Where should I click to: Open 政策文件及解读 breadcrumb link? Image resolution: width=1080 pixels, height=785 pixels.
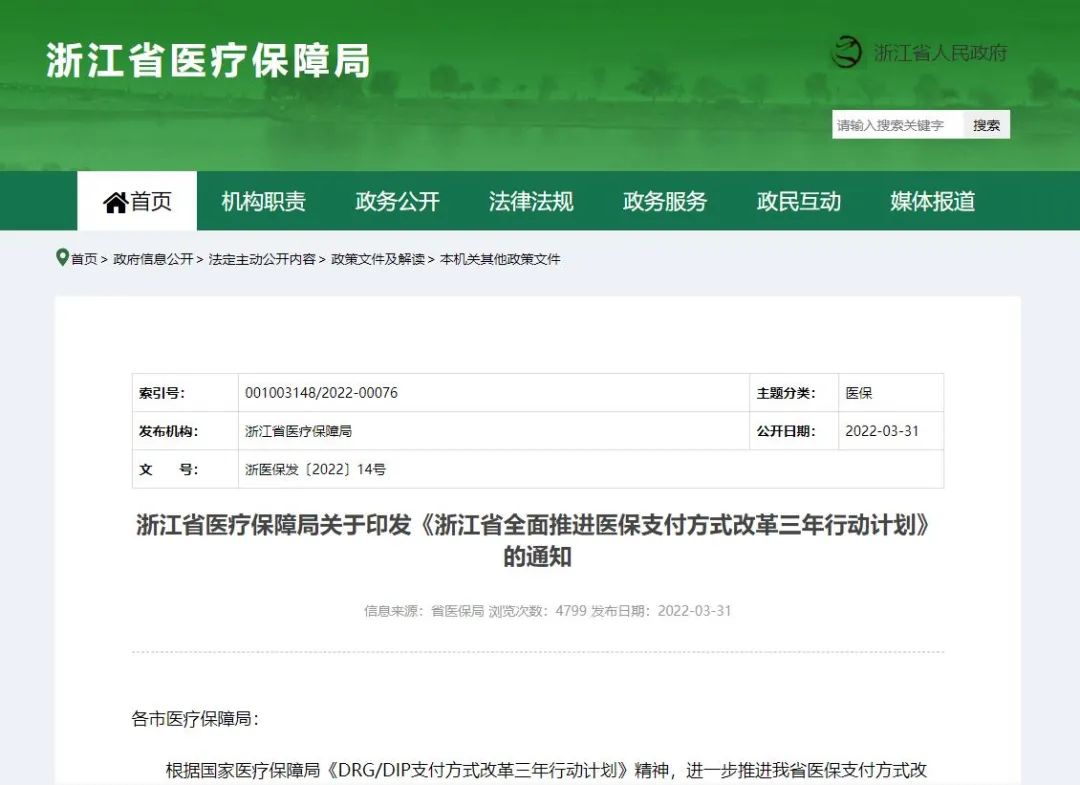point(377,259)
